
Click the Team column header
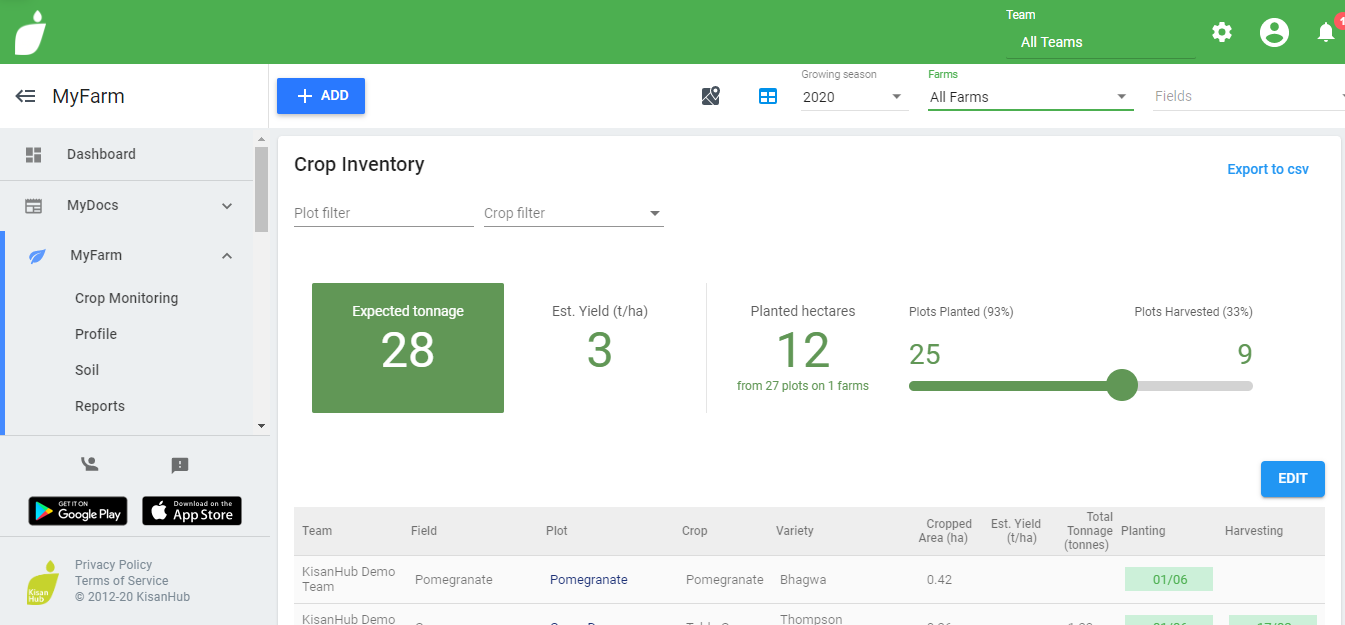tap(317, 531)
